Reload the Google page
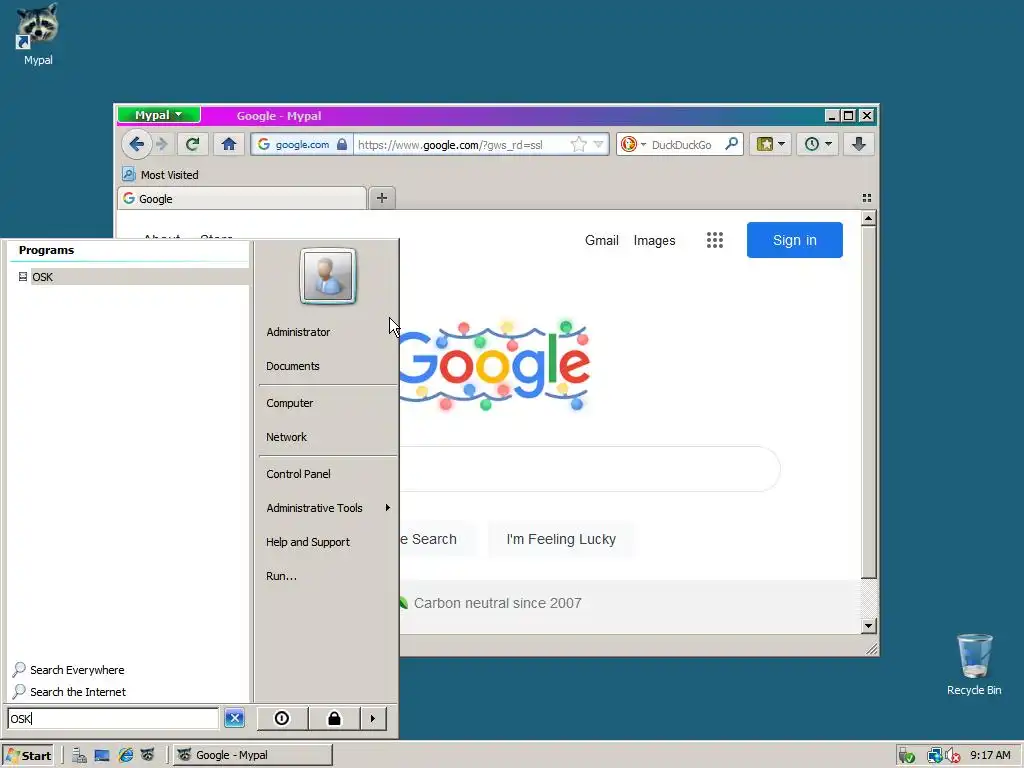 tap(192, 144)
